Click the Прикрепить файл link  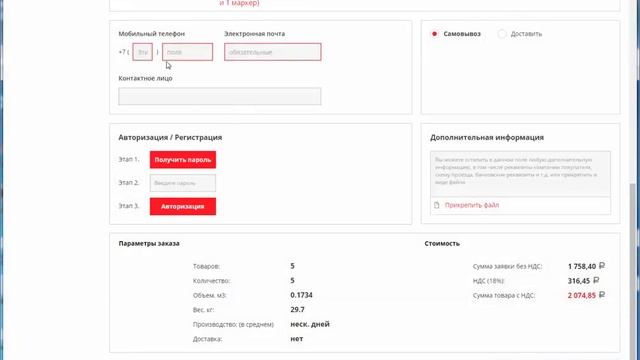(x=472, y=205)
